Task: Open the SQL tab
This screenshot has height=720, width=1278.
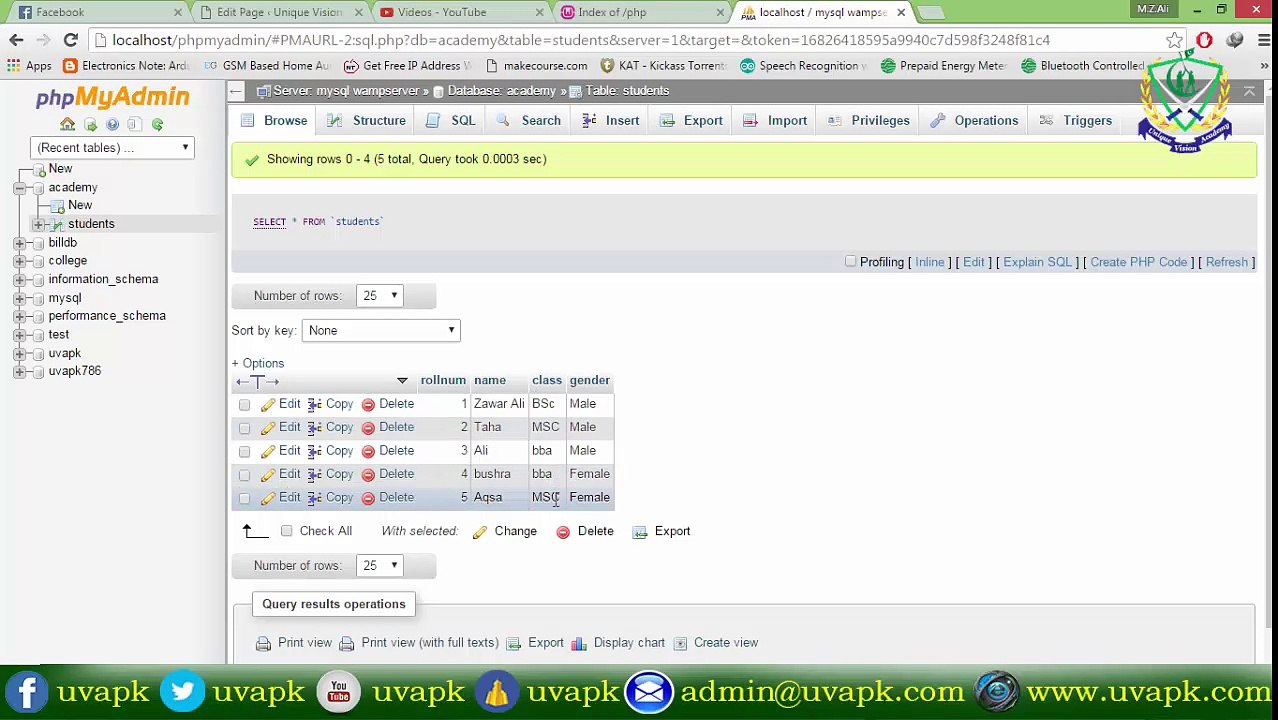Action: tap(450, 121)
